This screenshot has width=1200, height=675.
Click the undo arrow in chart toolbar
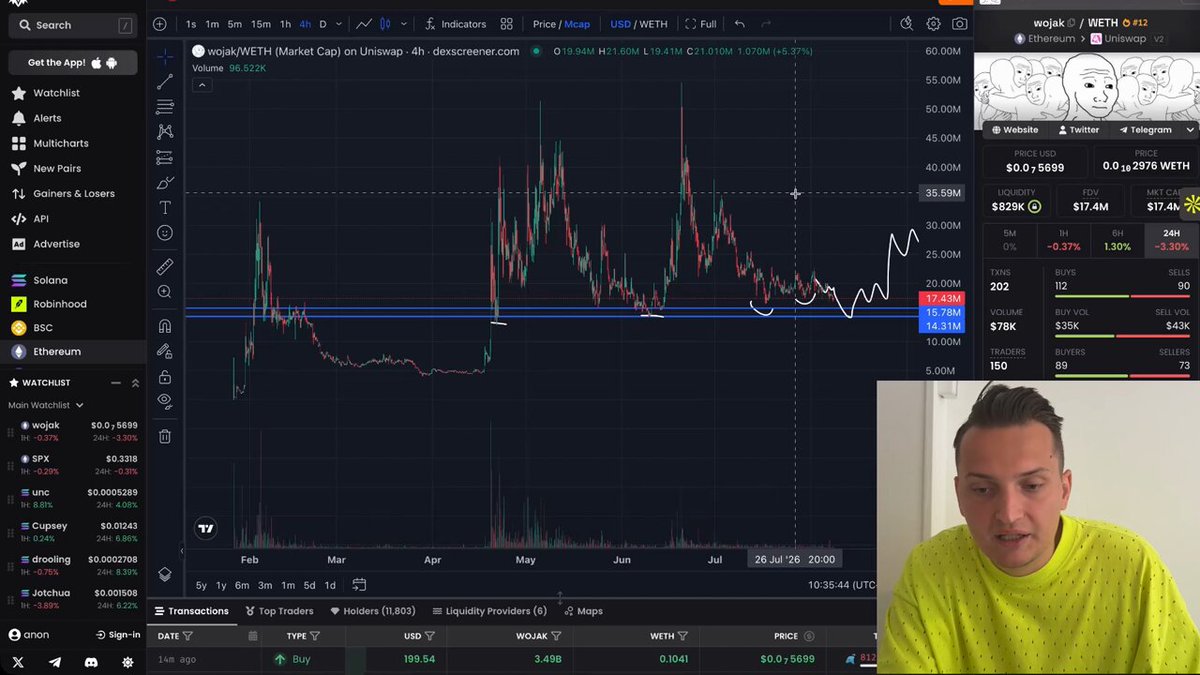(x=740, y=24)
